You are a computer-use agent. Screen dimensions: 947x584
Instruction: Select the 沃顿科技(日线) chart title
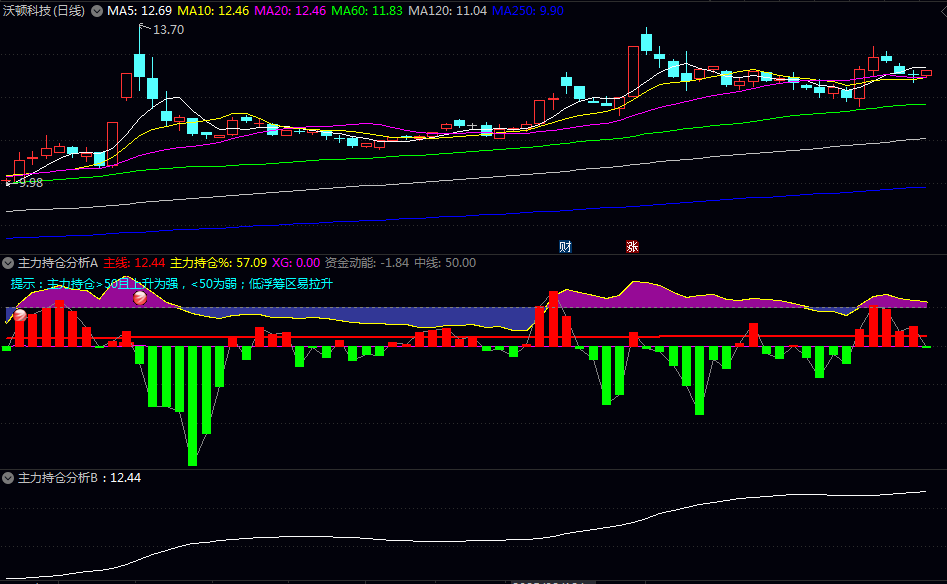(44, 11)
